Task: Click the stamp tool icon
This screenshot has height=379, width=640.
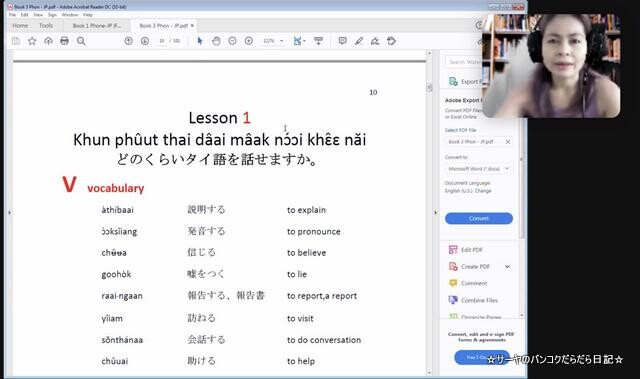Action: [x=391, y=41]
